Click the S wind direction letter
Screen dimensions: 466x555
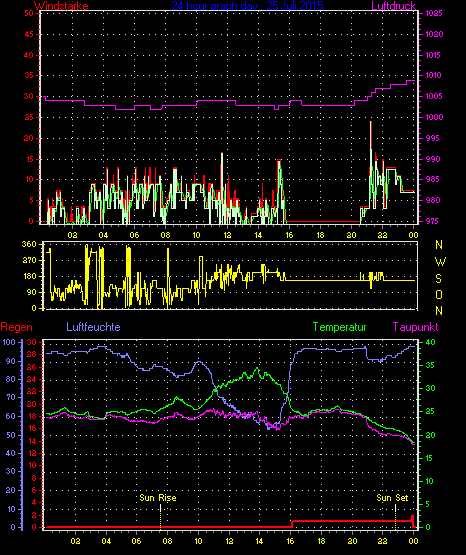click(x=439, y=279)
